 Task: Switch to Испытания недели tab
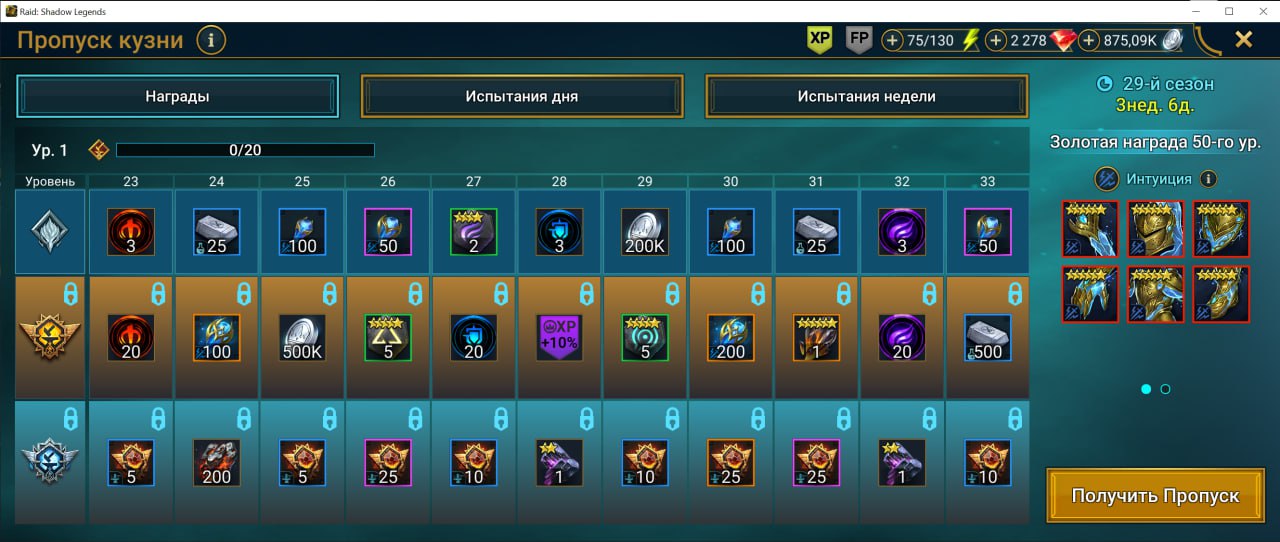tap(867, 97)
